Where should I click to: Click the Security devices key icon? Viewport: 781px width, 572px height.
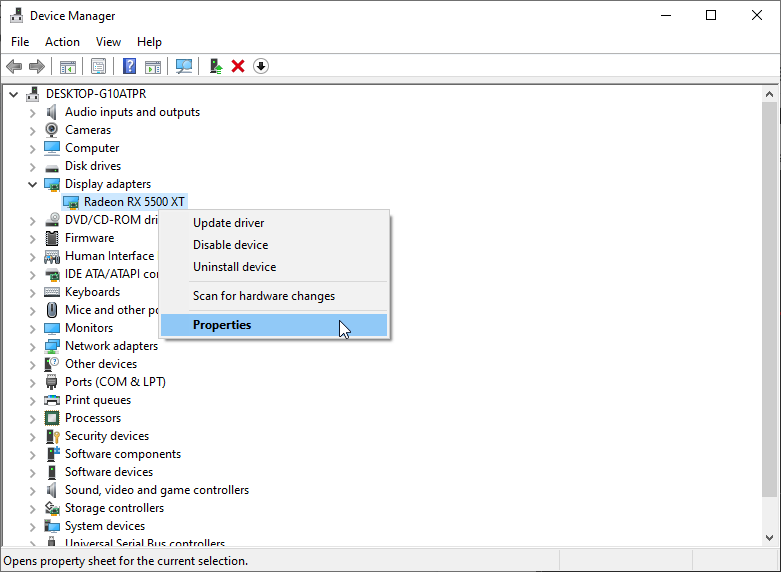click(52, 436)
